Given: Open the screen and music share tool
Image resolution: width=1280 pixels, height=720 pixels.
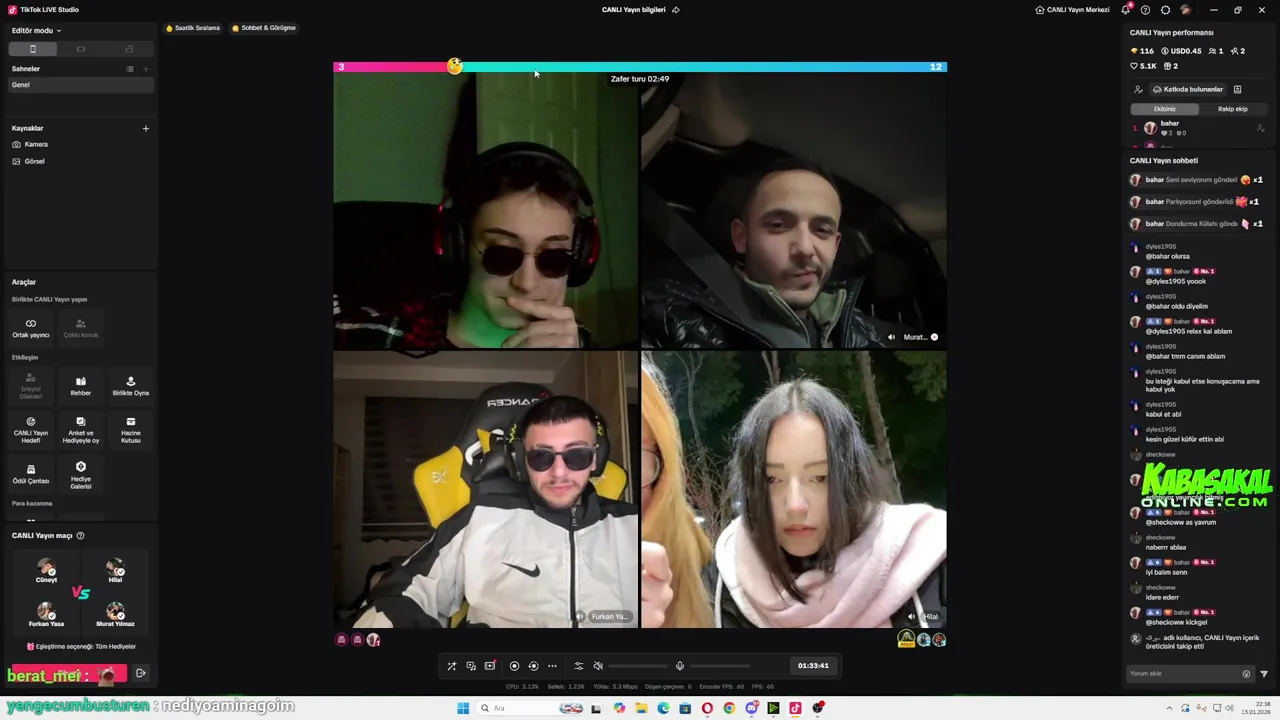Looking at the screenshot, I should (471, 666).
